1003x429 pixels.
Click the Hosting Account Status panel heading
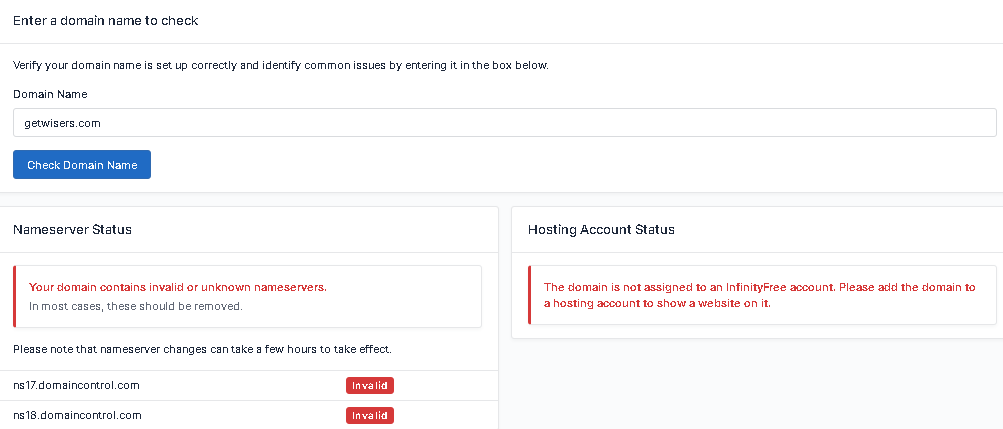tap(601, 230)
